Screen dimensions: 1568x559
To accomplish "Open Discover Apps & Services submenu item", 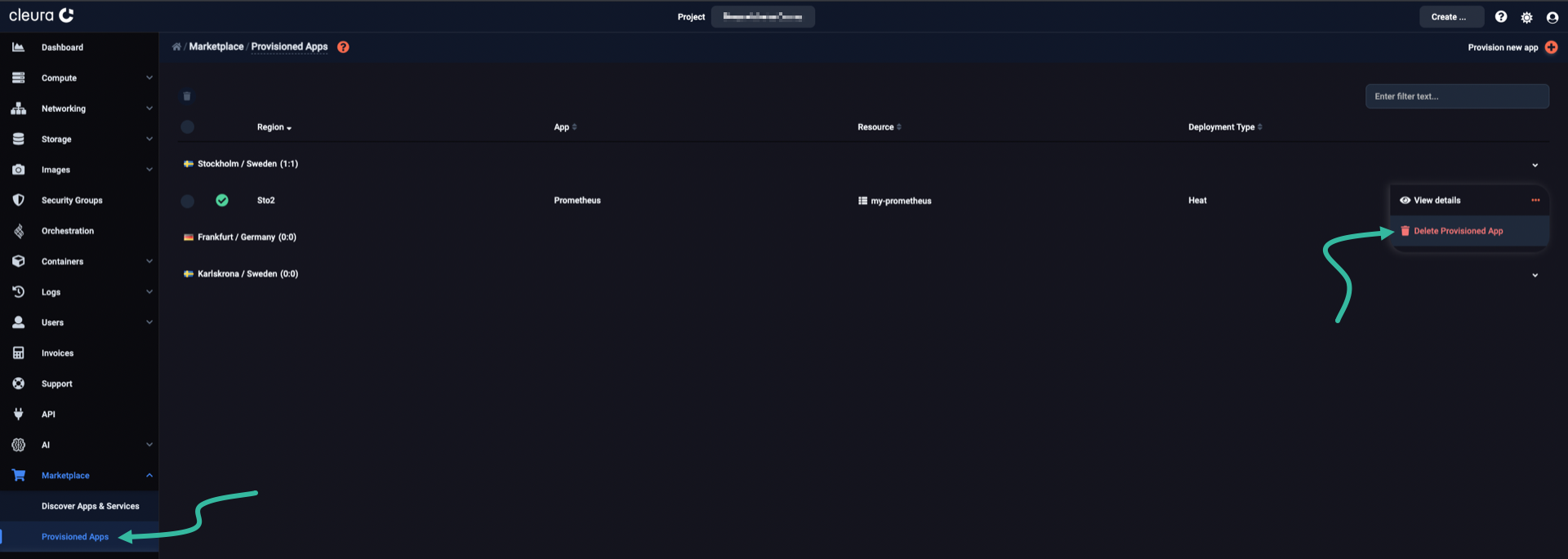I will (90, 506).
